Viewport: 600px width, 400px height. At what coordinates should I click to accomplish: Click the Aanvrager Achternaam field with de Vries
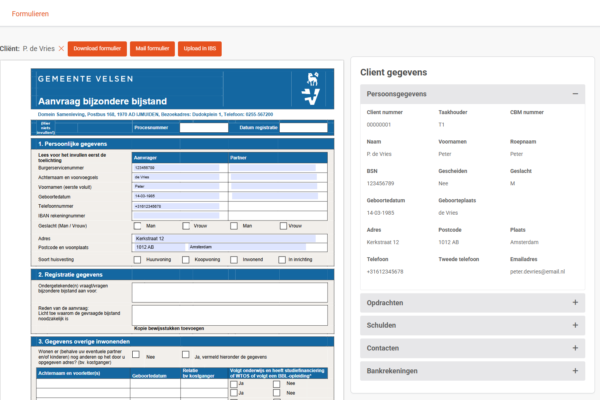coord(176,177)
